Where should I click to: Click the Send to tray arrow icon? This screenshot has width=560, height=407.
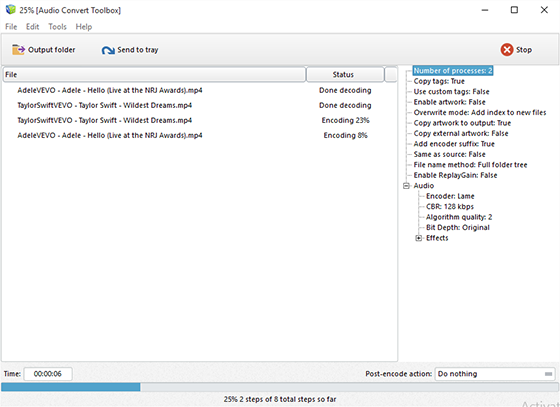pyautogui.click(x=108, y=50)
